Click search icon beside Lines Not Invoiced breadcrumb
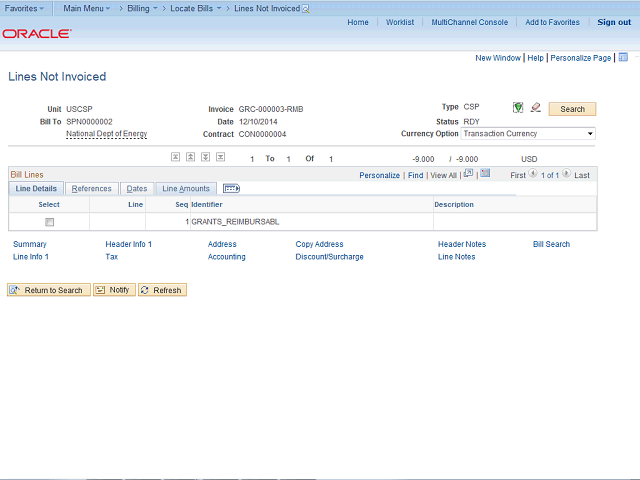The image size is (640, 480). pyautogui.click(x=305, y=9)
